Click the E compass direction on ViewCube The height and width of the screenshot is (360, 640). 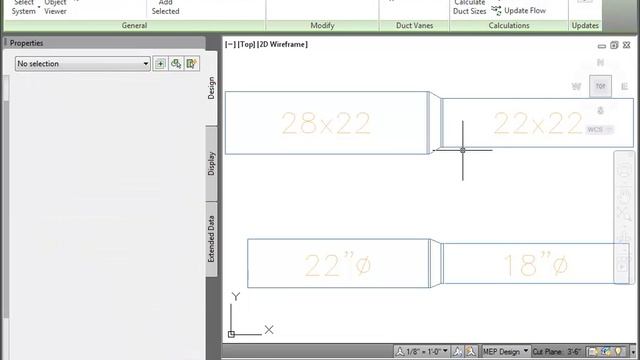pos(624,87)
